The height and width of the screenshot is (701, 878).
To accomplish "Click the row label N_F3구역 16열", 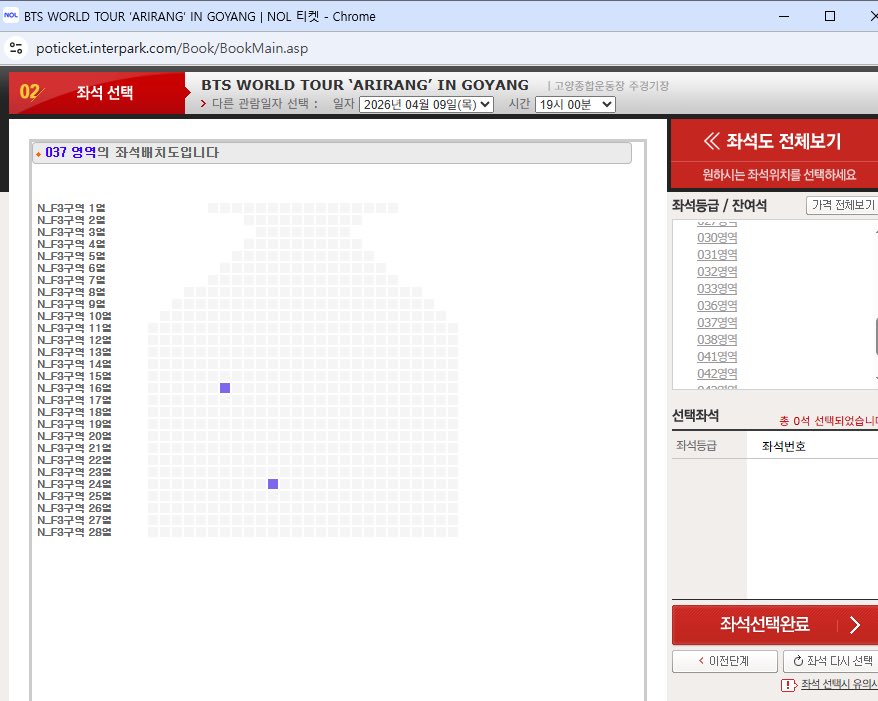I will click(74, 388).
